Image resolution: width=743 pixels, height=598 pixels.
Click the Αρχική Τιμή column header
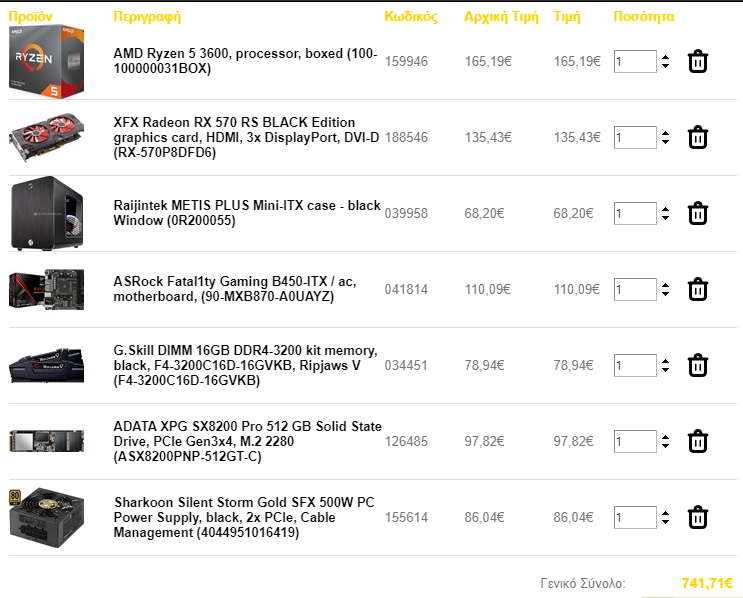pyautogui.click(x=501, y=17)
